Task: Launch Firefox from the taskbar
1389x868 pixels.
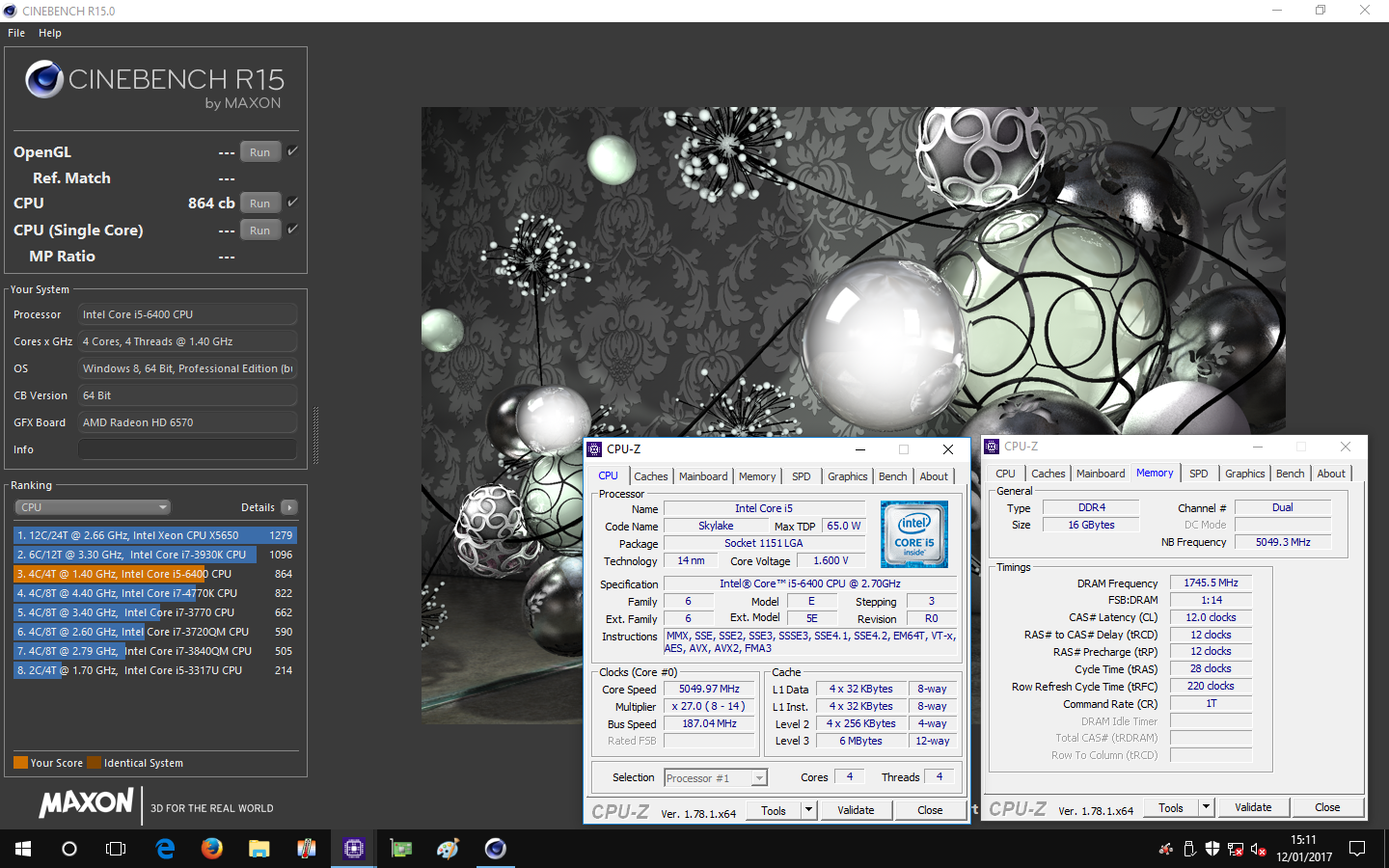Action: 212,849
